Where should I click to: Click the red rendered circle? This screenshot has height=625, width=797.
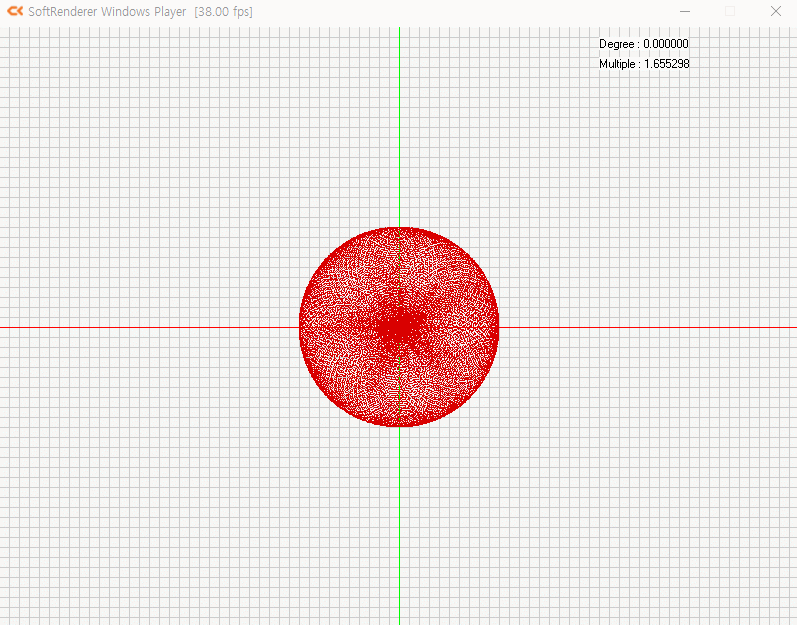pos(399,327)
